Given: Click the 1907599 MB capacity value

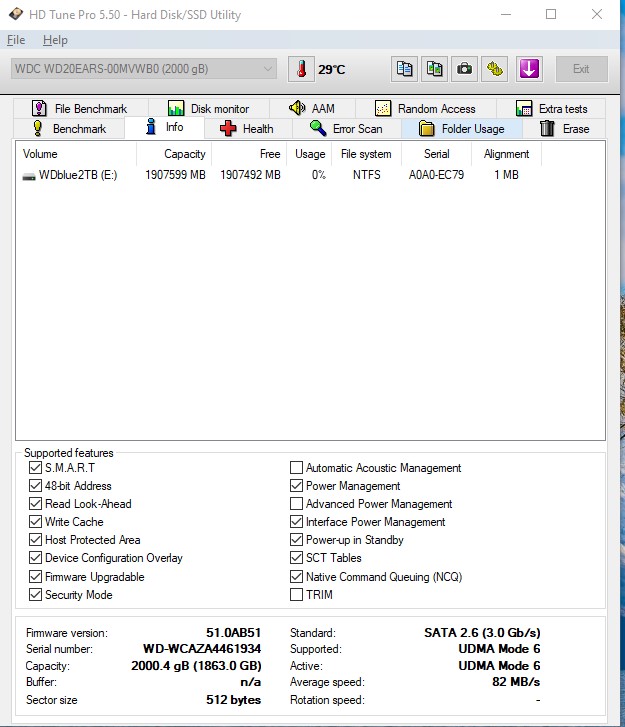Looking at the screenshot, I should tap(175, 175).
